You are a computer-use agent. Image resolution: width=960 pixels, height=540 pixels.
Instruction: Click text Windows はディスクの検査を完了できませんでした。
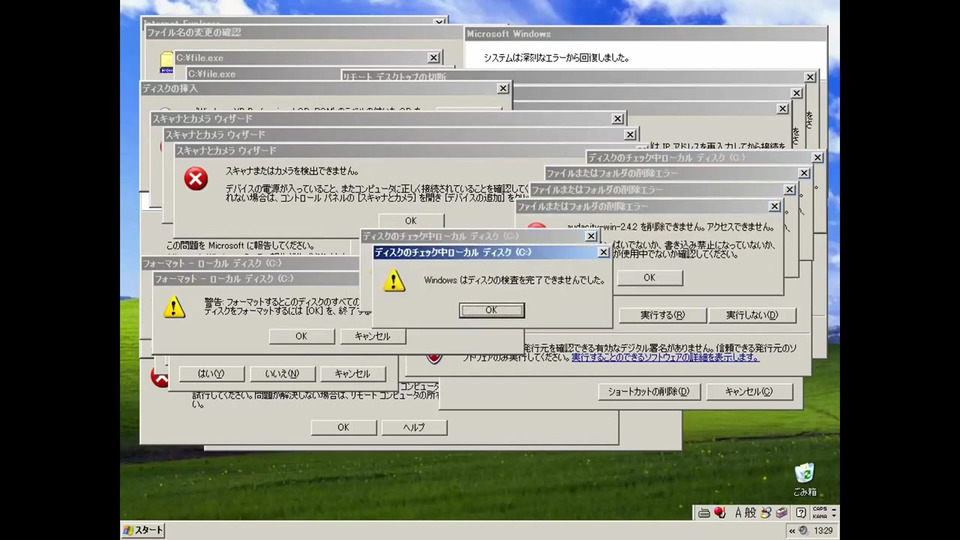click(515, 280)
